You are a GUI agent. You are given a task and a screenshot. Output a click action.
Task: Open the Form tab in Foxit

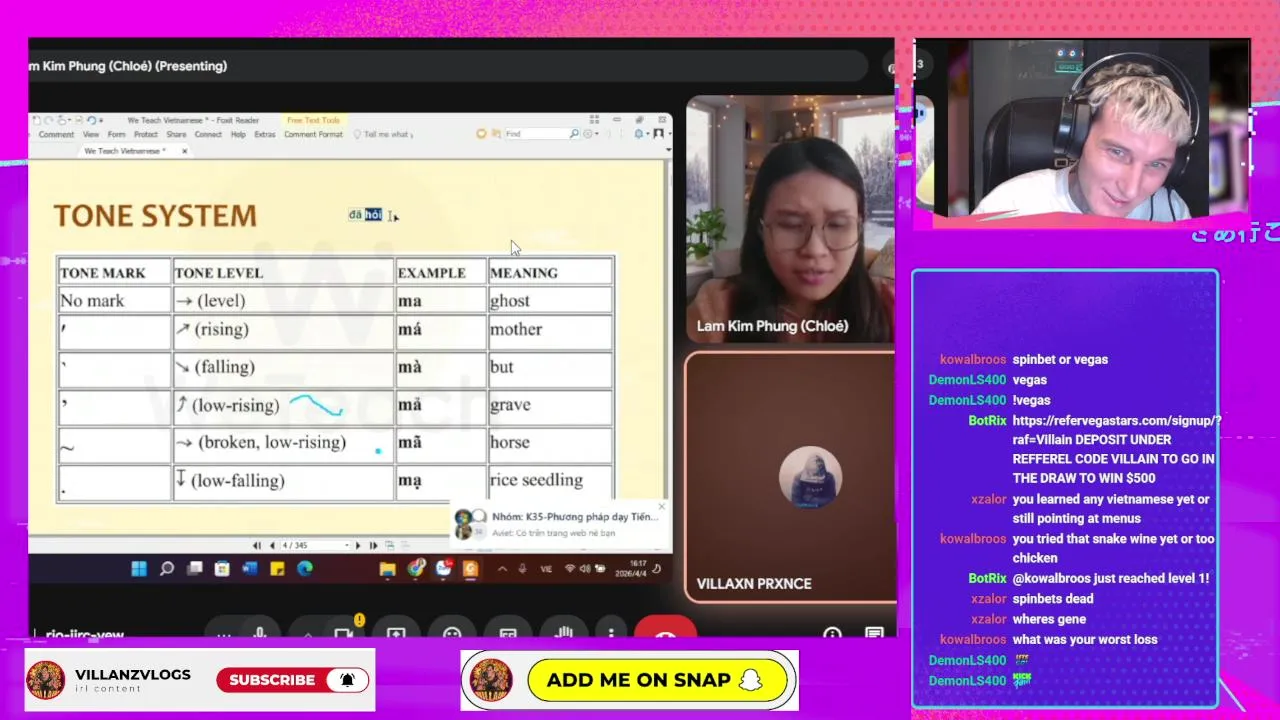(116, 134)
